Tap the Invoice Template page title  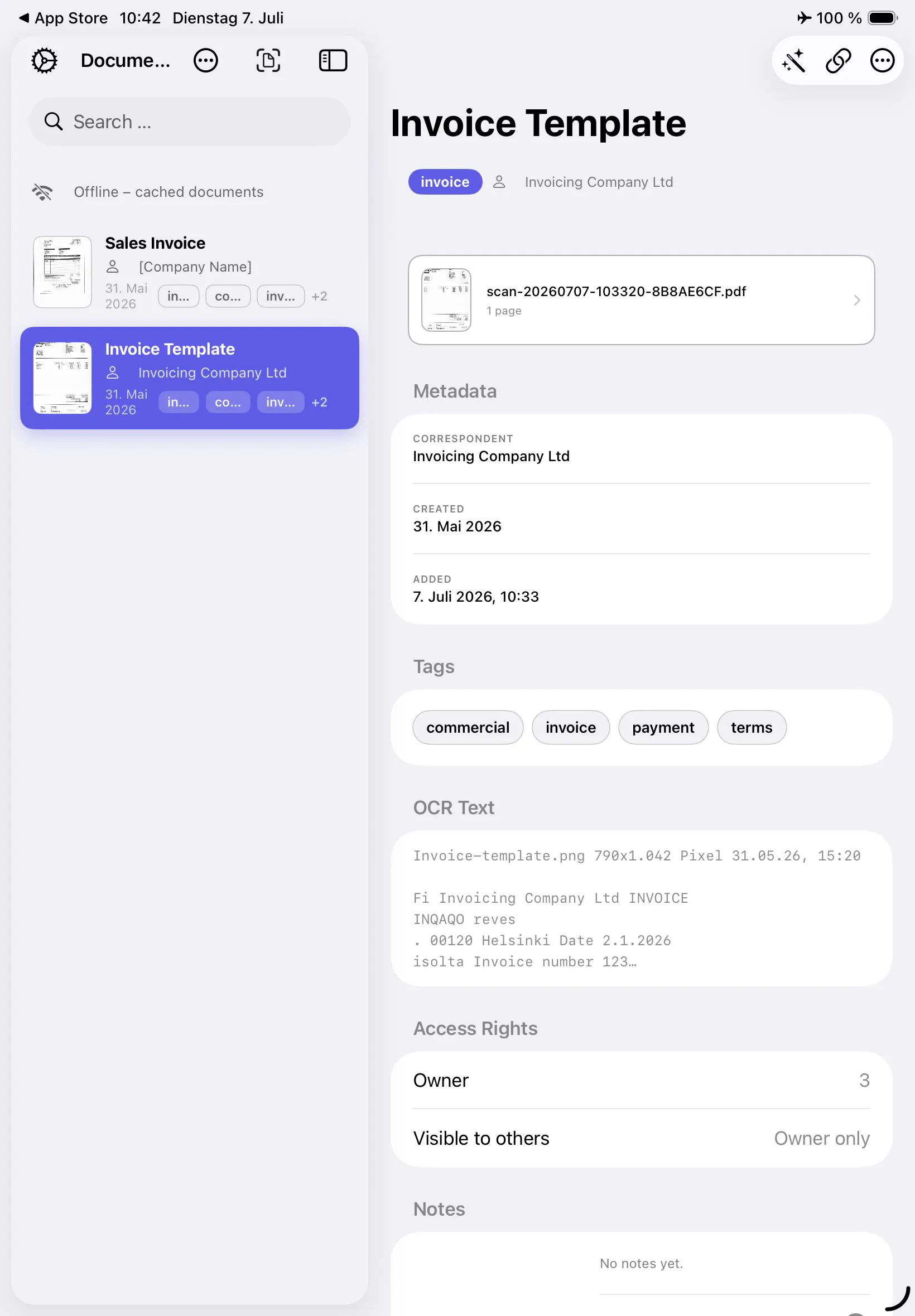coord(538,123)
